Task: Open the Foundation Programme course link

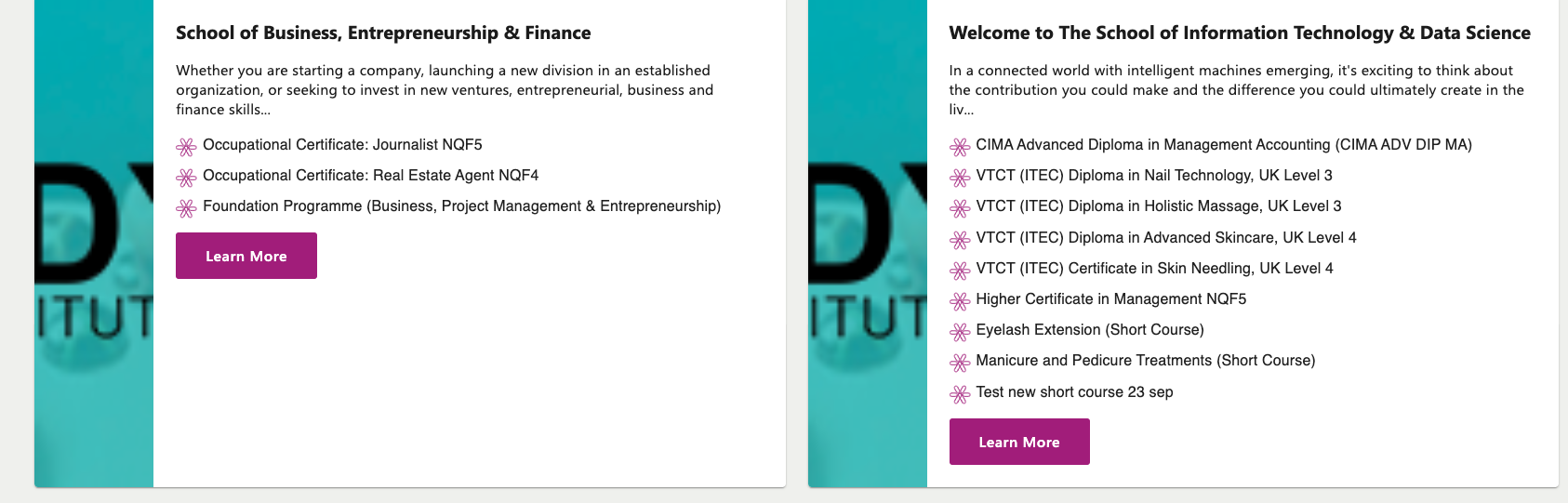Action: [461, 206]
